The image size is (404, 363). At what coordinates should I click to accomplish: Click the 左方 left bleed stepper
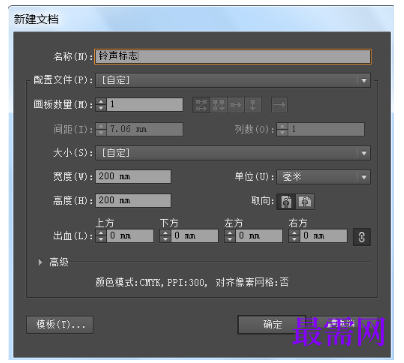pyautogui.click(x=230, y=236)
